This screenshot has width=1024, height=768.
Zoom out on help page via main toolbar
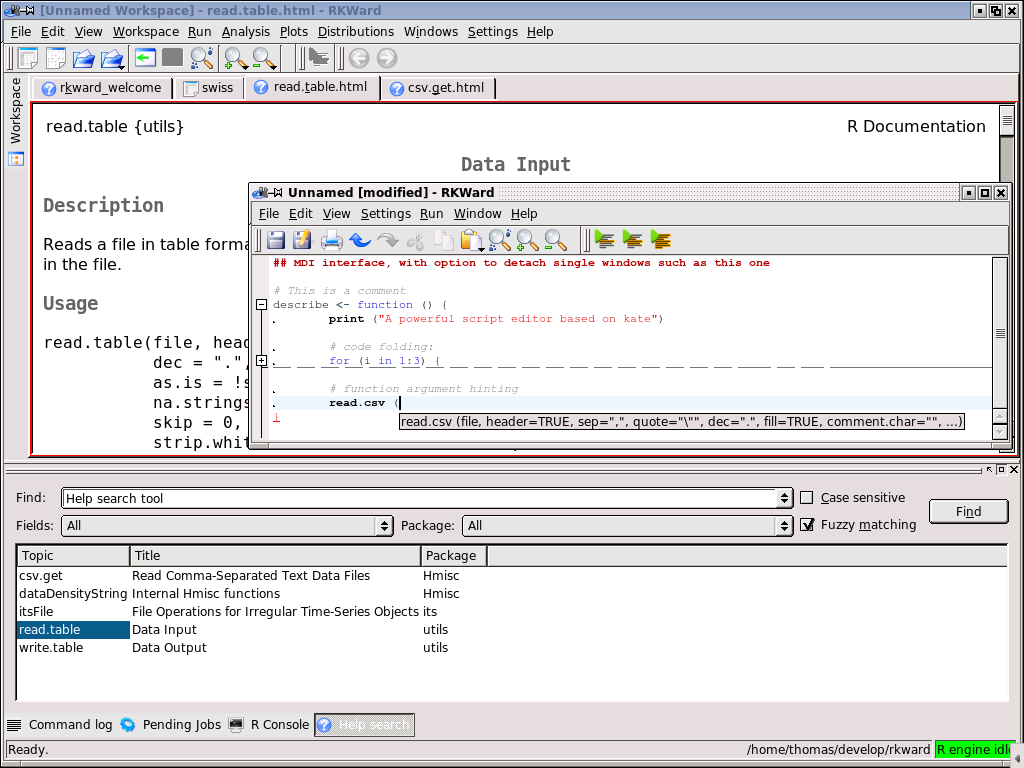coord(264,59)
